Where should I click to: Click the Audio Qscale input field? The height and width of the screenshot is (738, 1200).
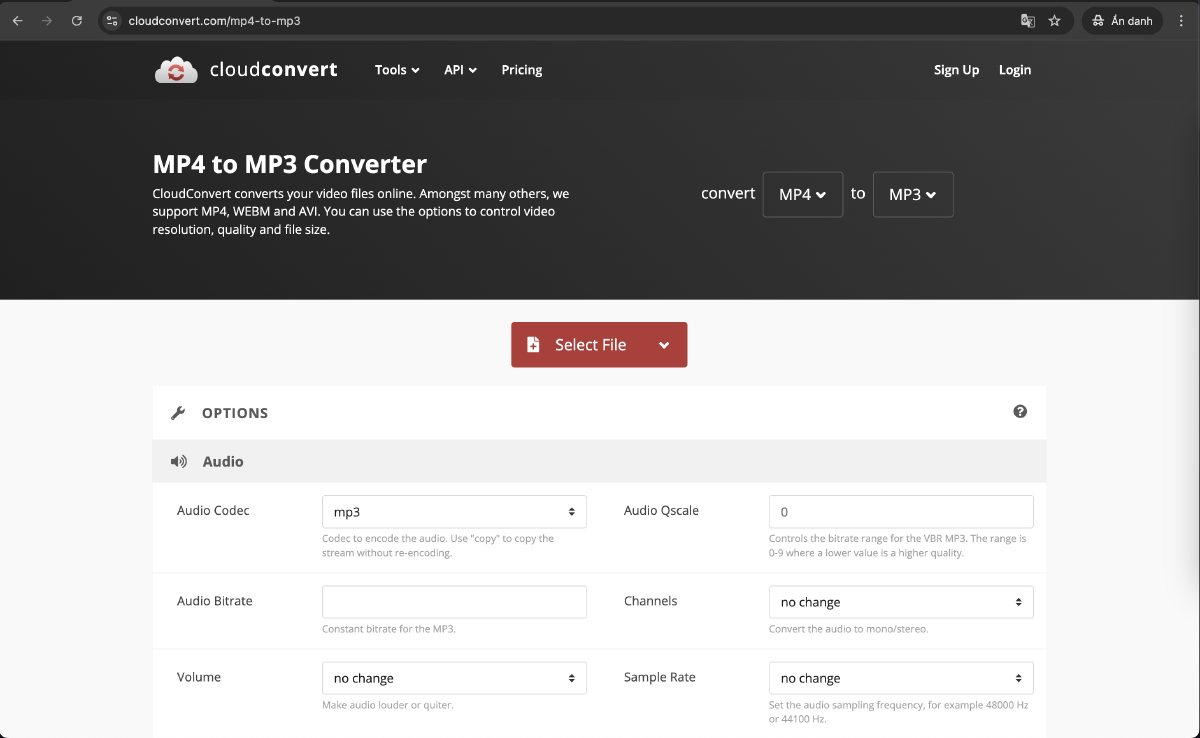(x=901, y=511)
